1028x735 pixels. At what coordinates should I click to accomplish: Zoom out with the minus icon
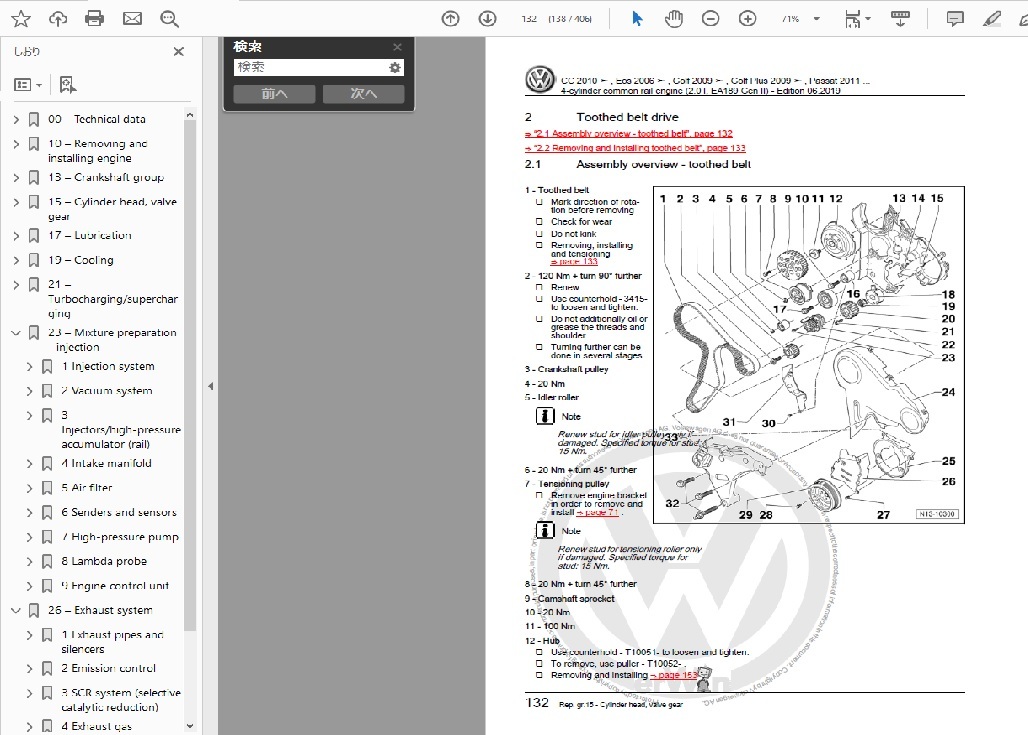click(x=710, y=18)
